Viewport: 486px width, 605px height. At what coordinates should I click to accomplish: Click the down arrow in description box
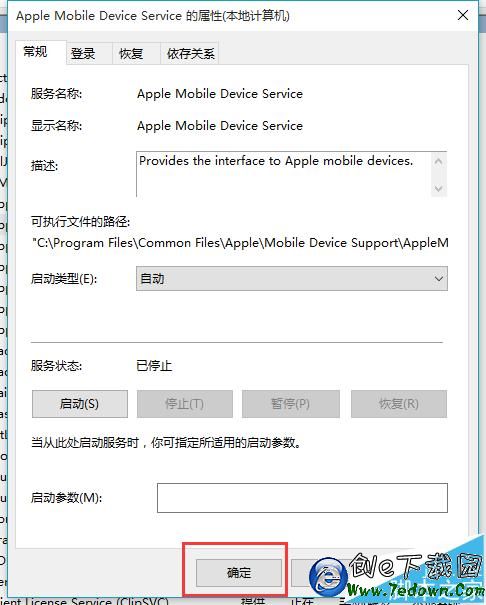coord(438,188)
